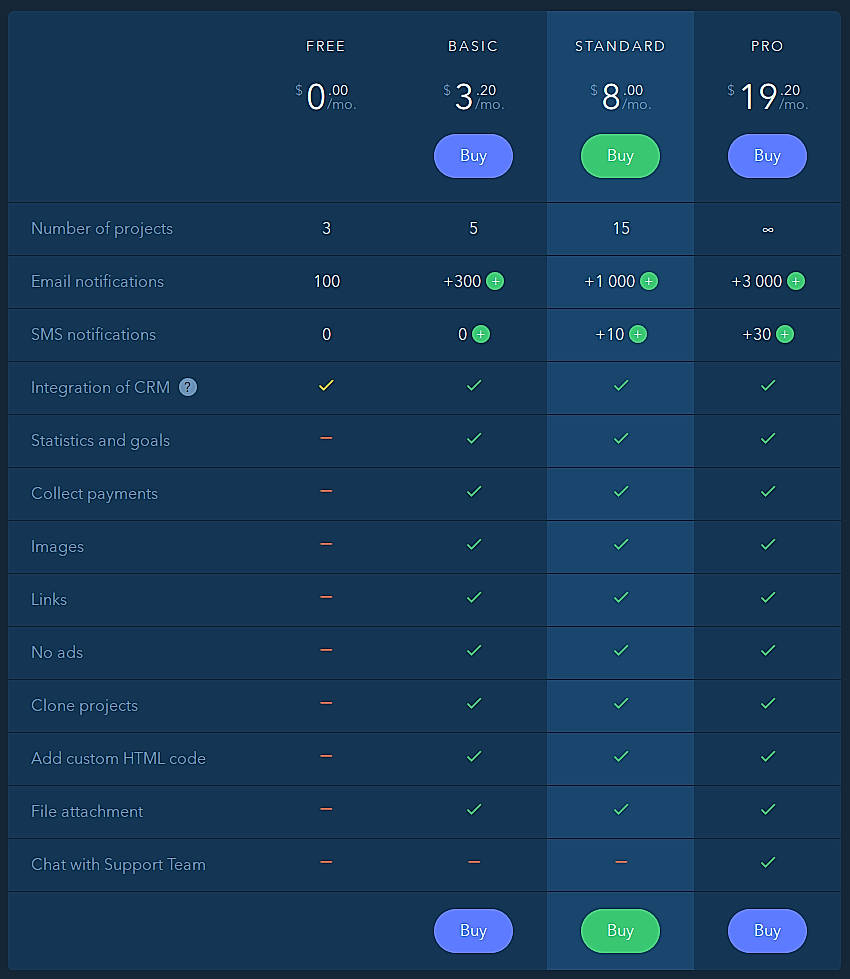850x979 pixels.
Task: Select the STANDARD plan column header
Action: pos(620,46)
